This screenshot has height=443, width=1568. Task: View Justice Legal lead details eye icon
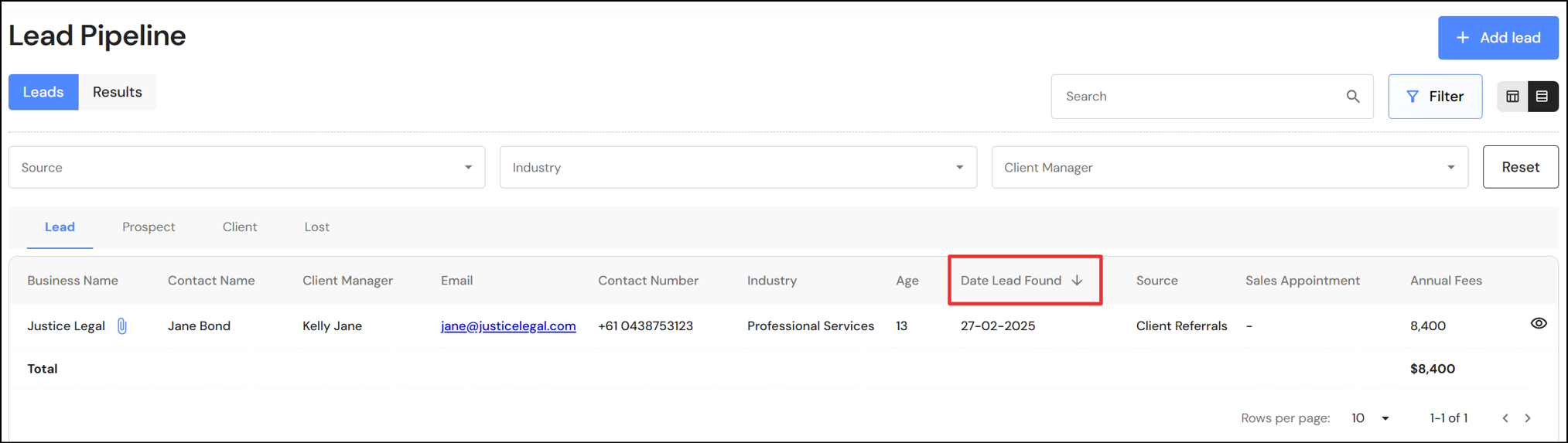[1538, 324]
